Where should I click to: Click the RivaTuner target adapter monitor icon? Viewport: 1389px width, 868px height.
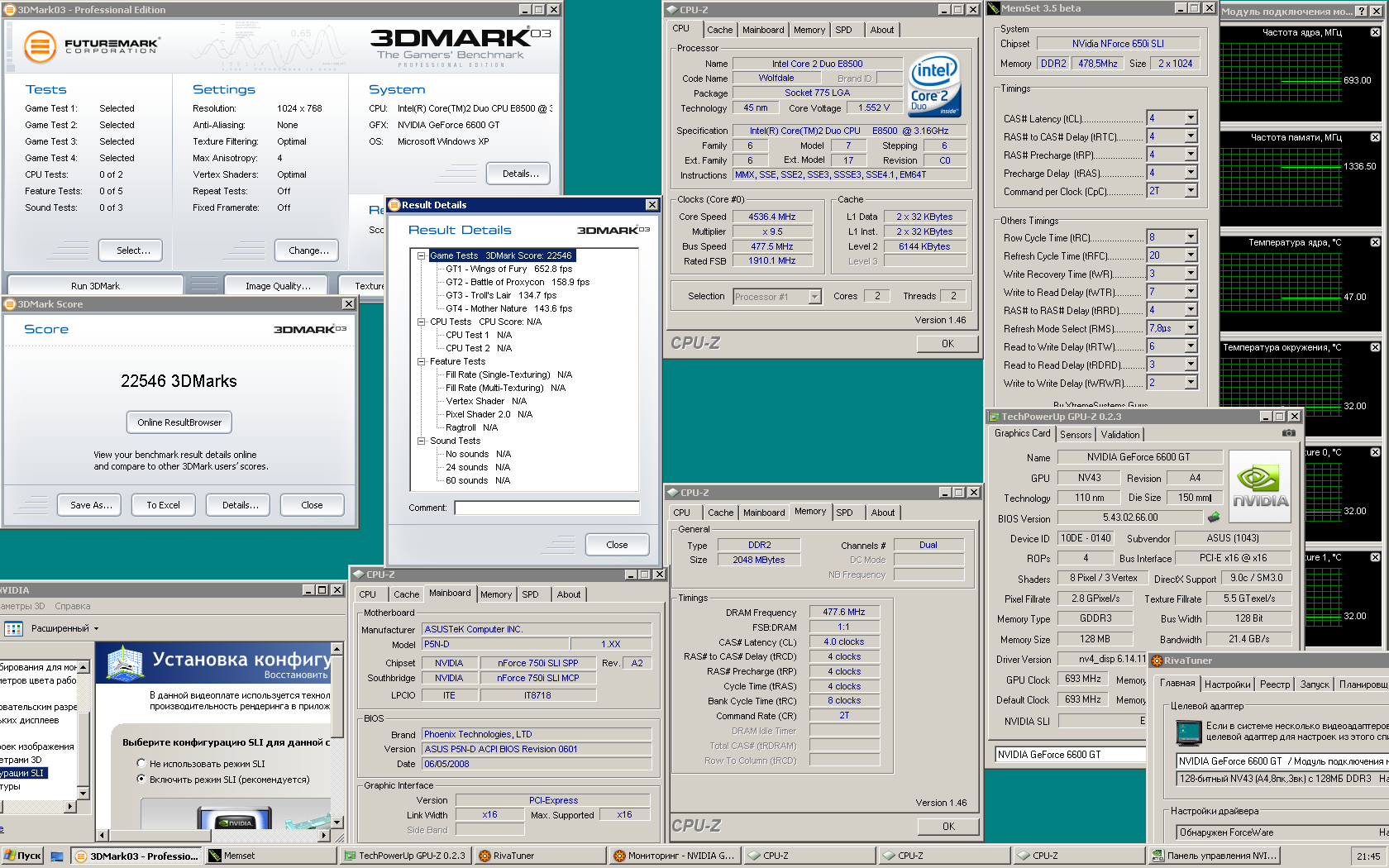1188,732
